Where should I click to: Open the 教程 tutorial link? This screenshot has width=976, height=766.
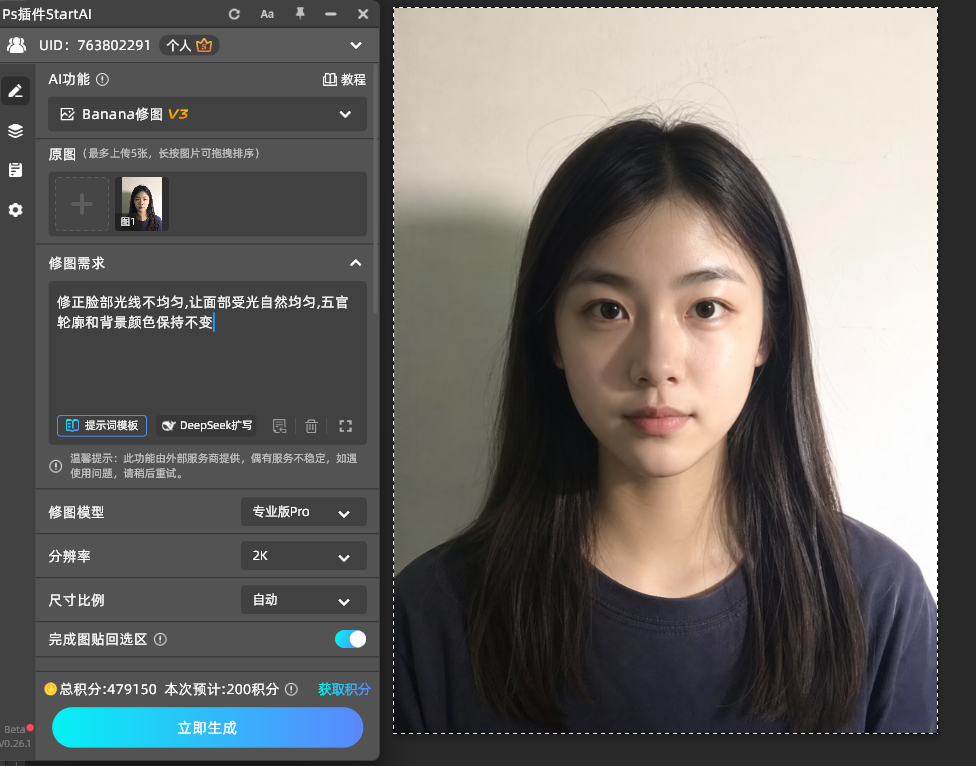pos(344,80)
